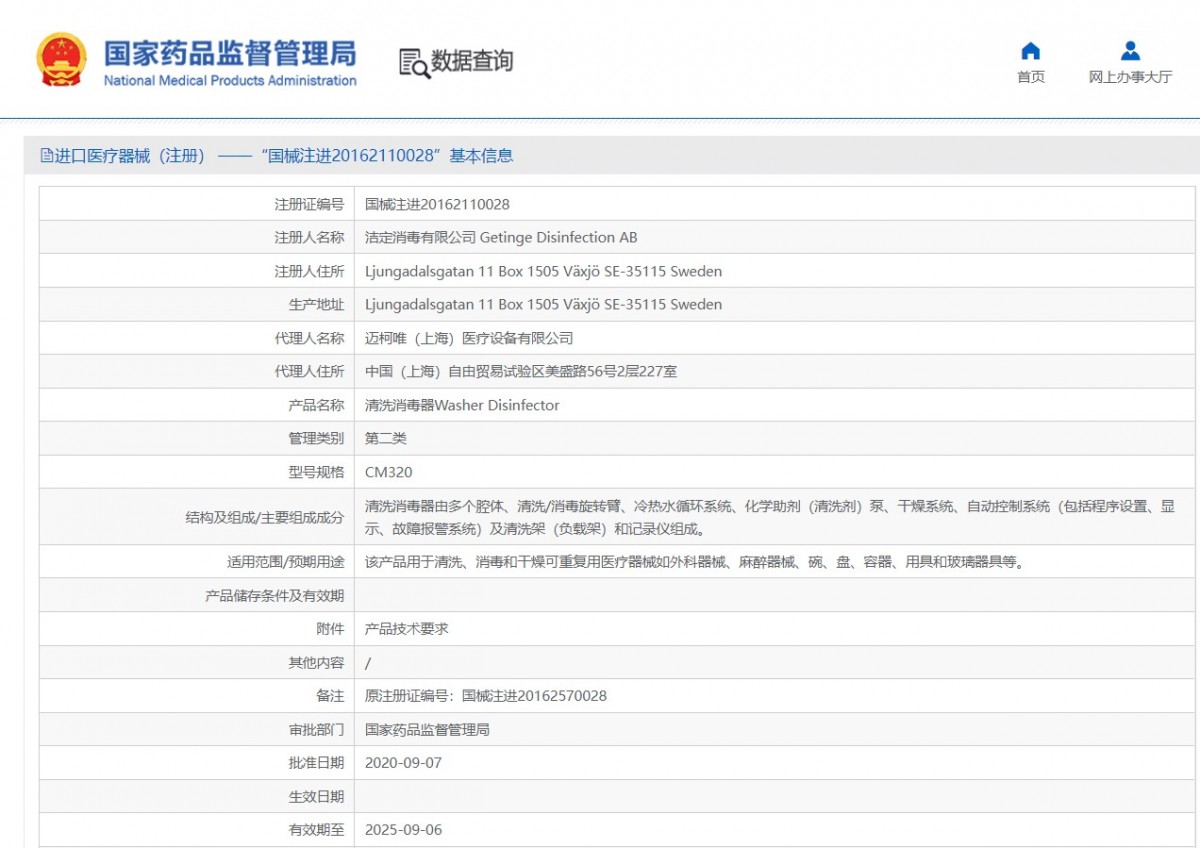The height and width of the screenshot is (848, 1200).
Task: Select registration number 国械注进20162110028 value
Action: (437, 204)
